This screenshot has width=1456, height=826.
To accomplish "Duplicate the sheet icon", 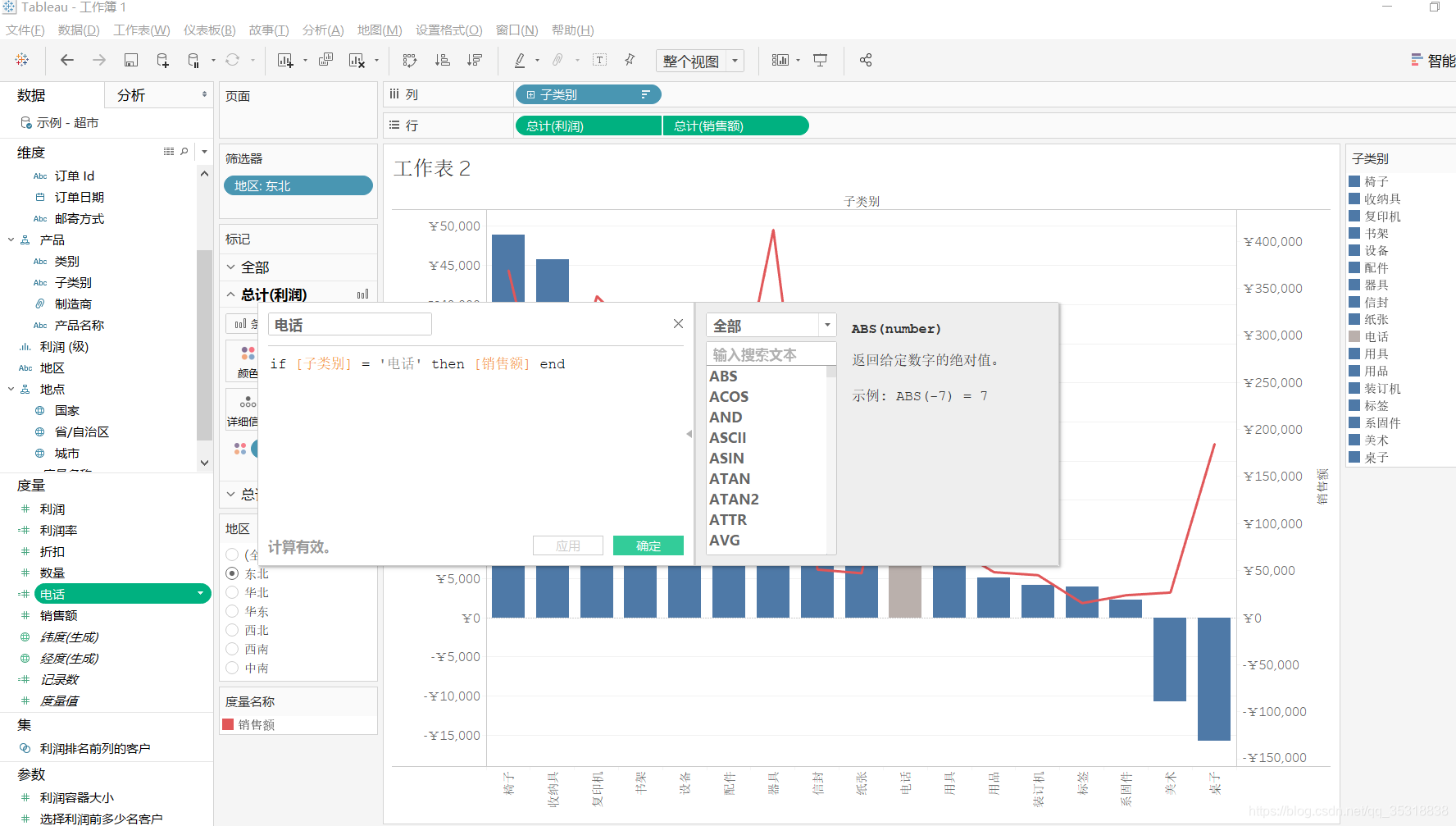I will 325,60.
